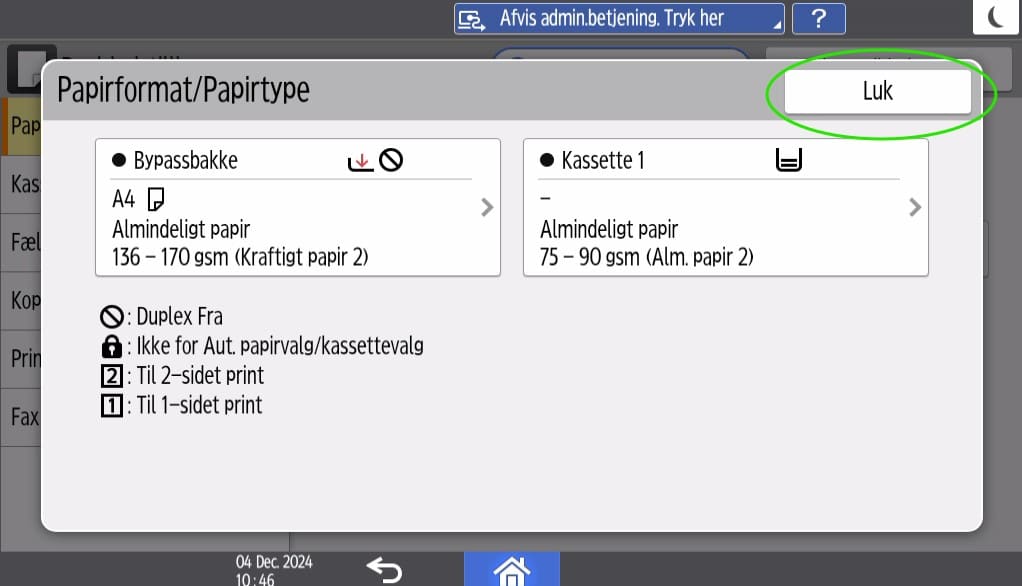Click the Kassette 1 tray icon

(x=789, y=160)
